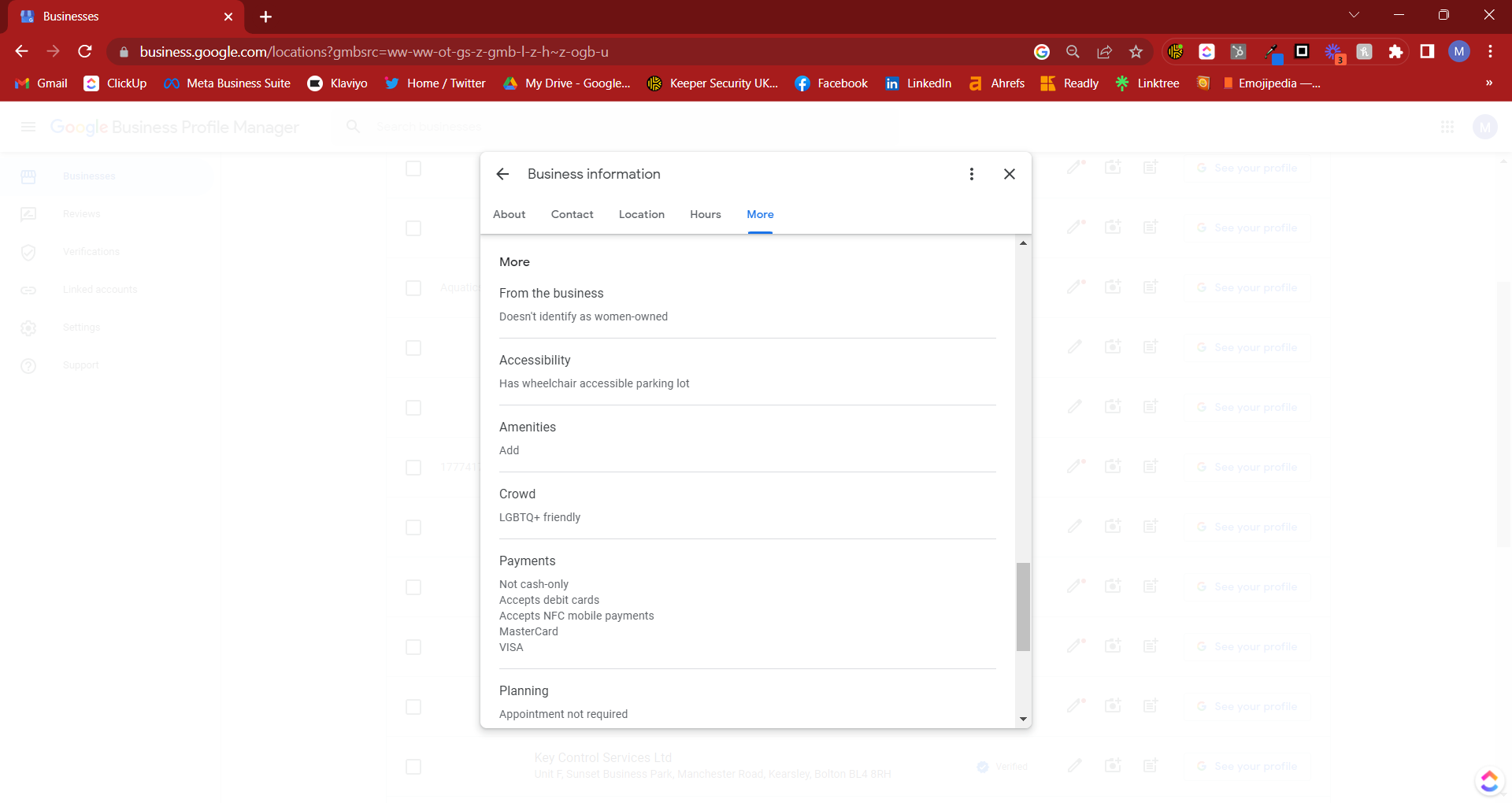1512x803 pixels.
Task: Open Linktree bookmark
Action: (x=1147, y=83)
